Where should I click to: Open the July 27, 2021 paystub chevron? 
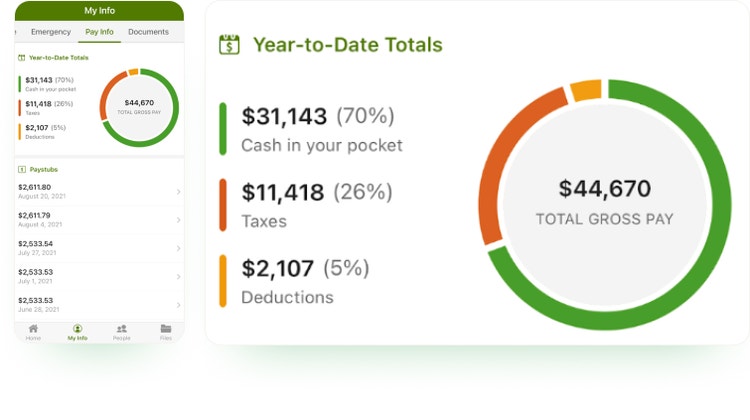(178, 248)
